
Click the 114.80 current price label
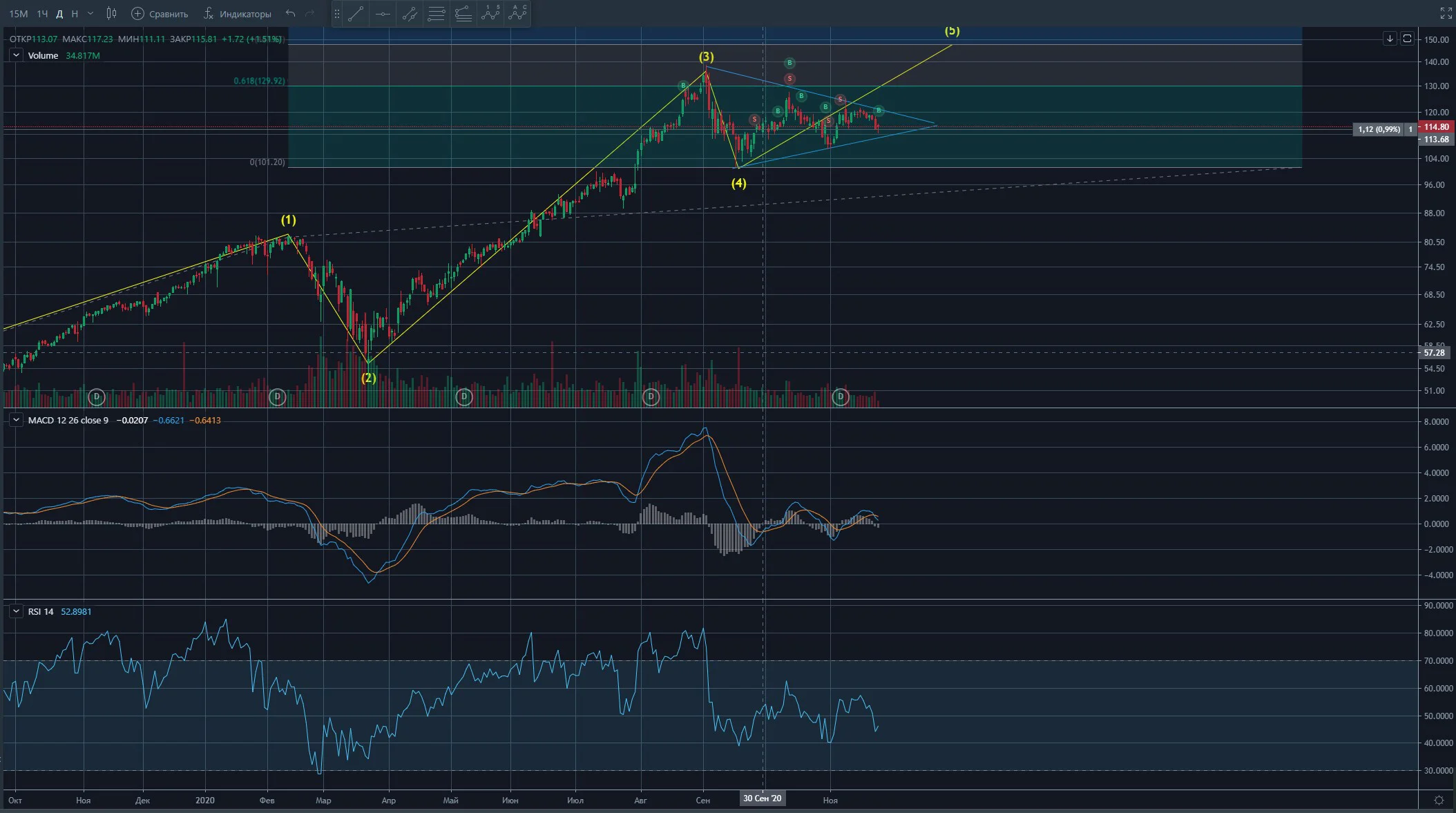click(1436, 127)
